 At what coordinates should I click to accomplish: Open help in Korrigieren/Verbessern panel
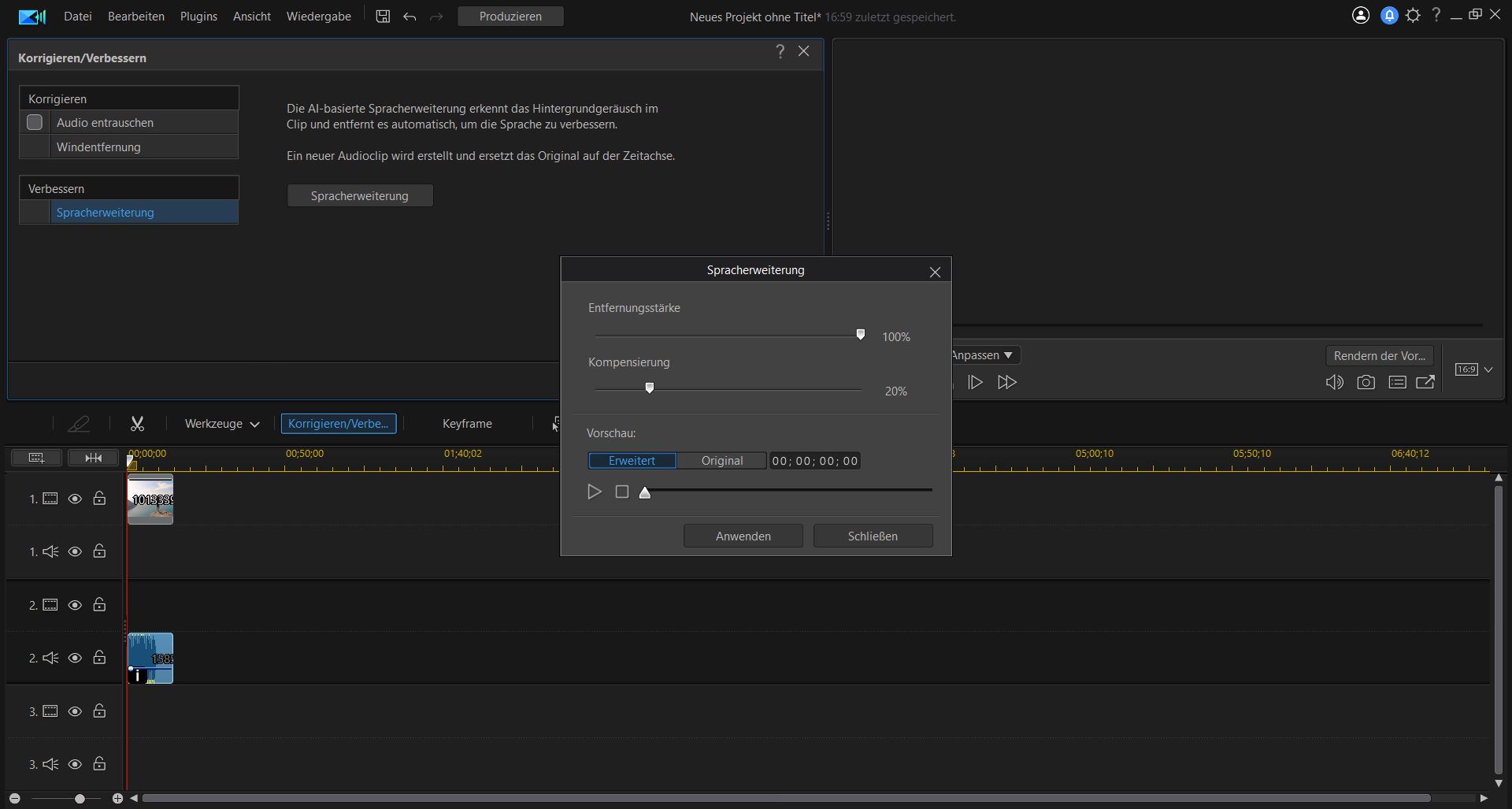tap(780, 51)
